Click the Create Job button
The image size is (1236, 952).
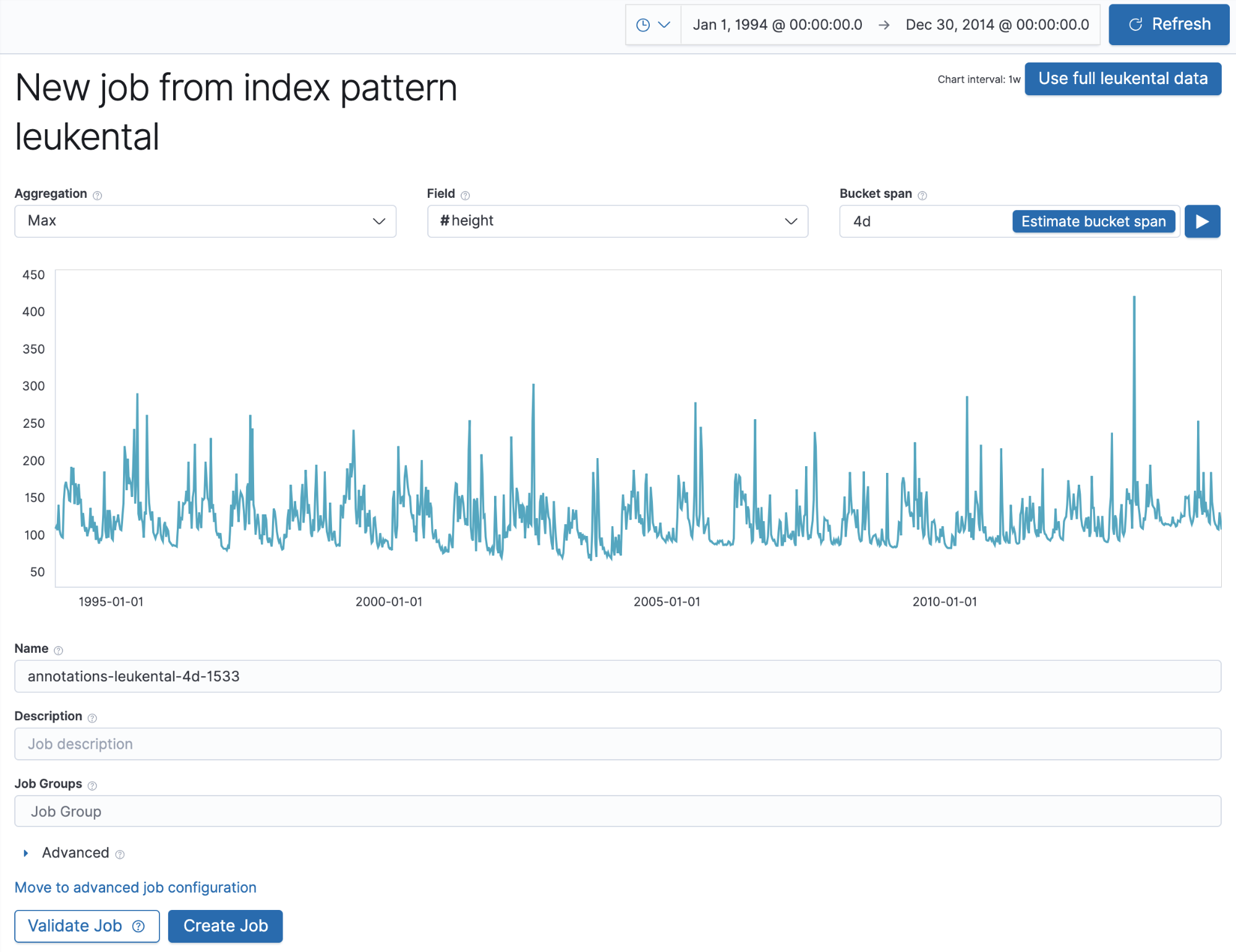(225, 925)
